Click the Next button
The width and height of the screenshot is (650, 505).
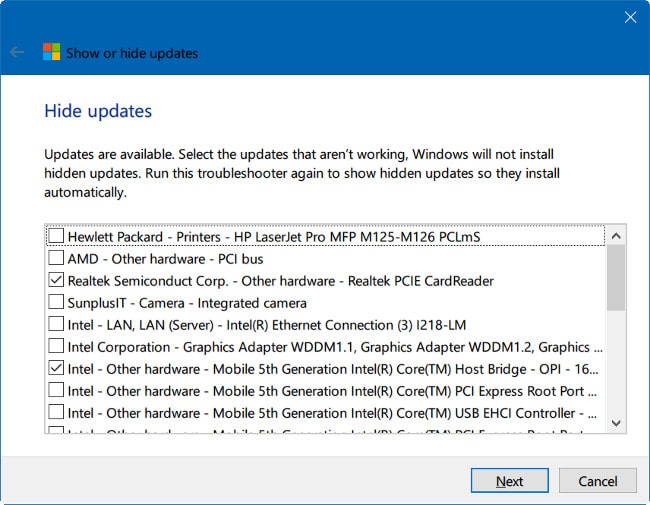[509, 481]
